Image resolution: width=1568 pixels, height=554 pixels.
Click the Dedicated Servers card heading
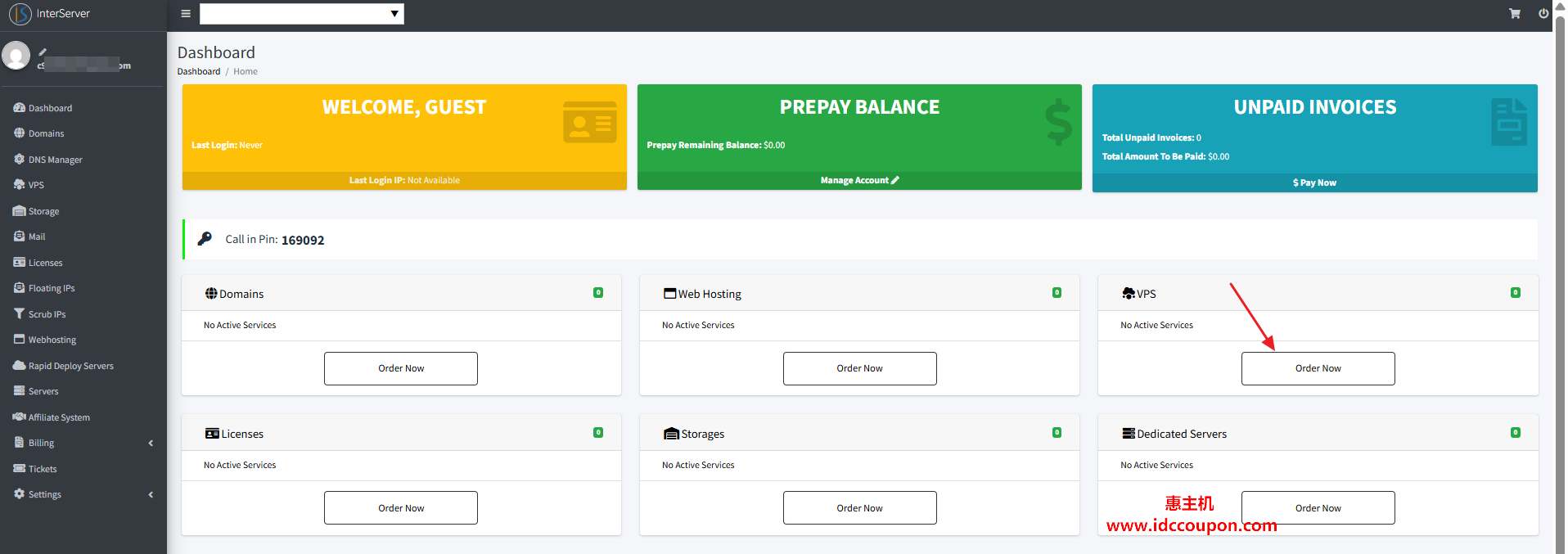coord(1175,434)
